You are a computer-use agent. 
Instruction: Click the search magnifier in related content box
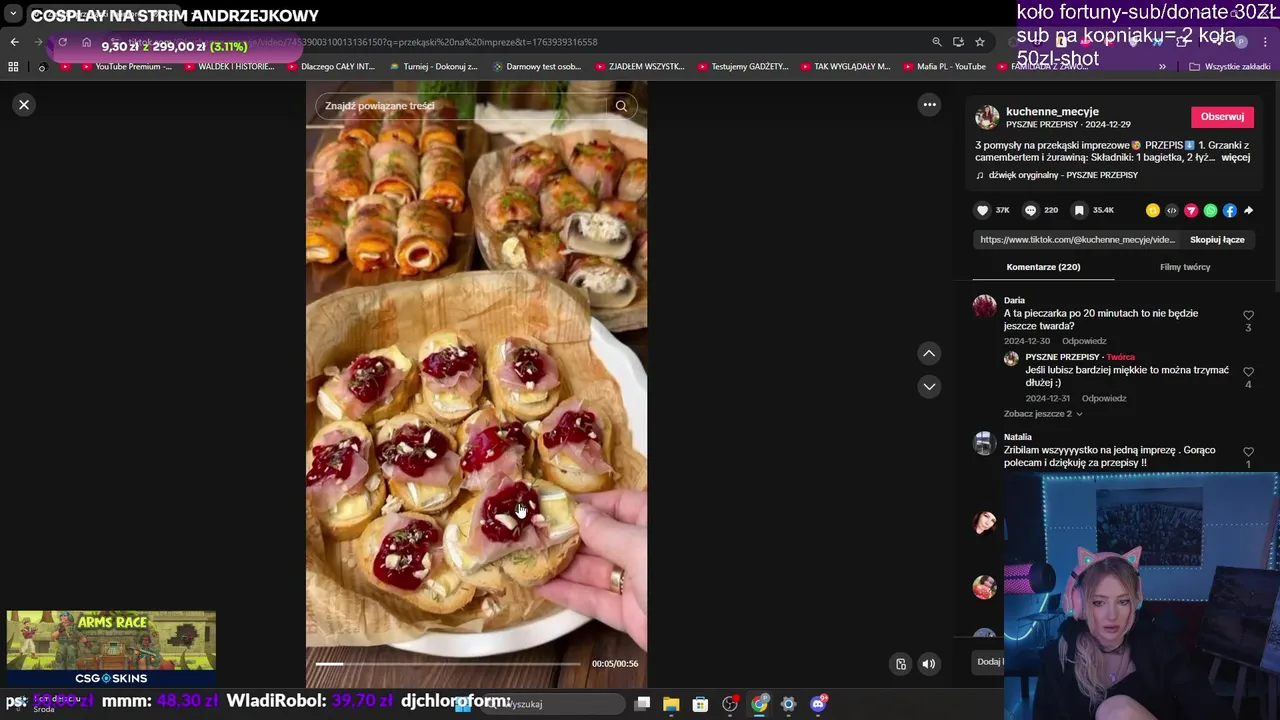(x=621, y=106)
